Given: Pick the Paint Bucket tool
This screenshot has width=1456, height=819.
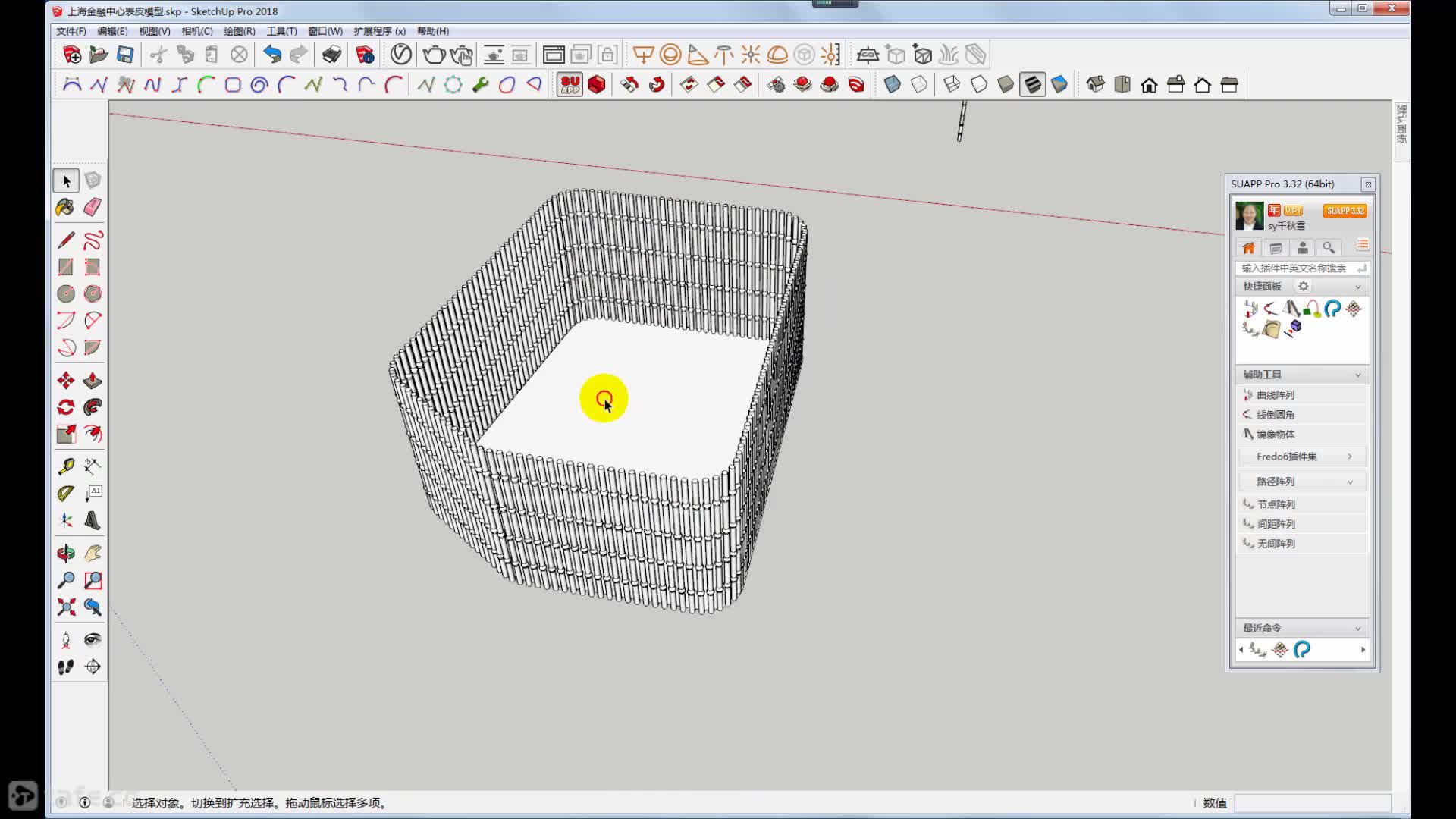Looking at the screenshot, I should tap(66, 207).
